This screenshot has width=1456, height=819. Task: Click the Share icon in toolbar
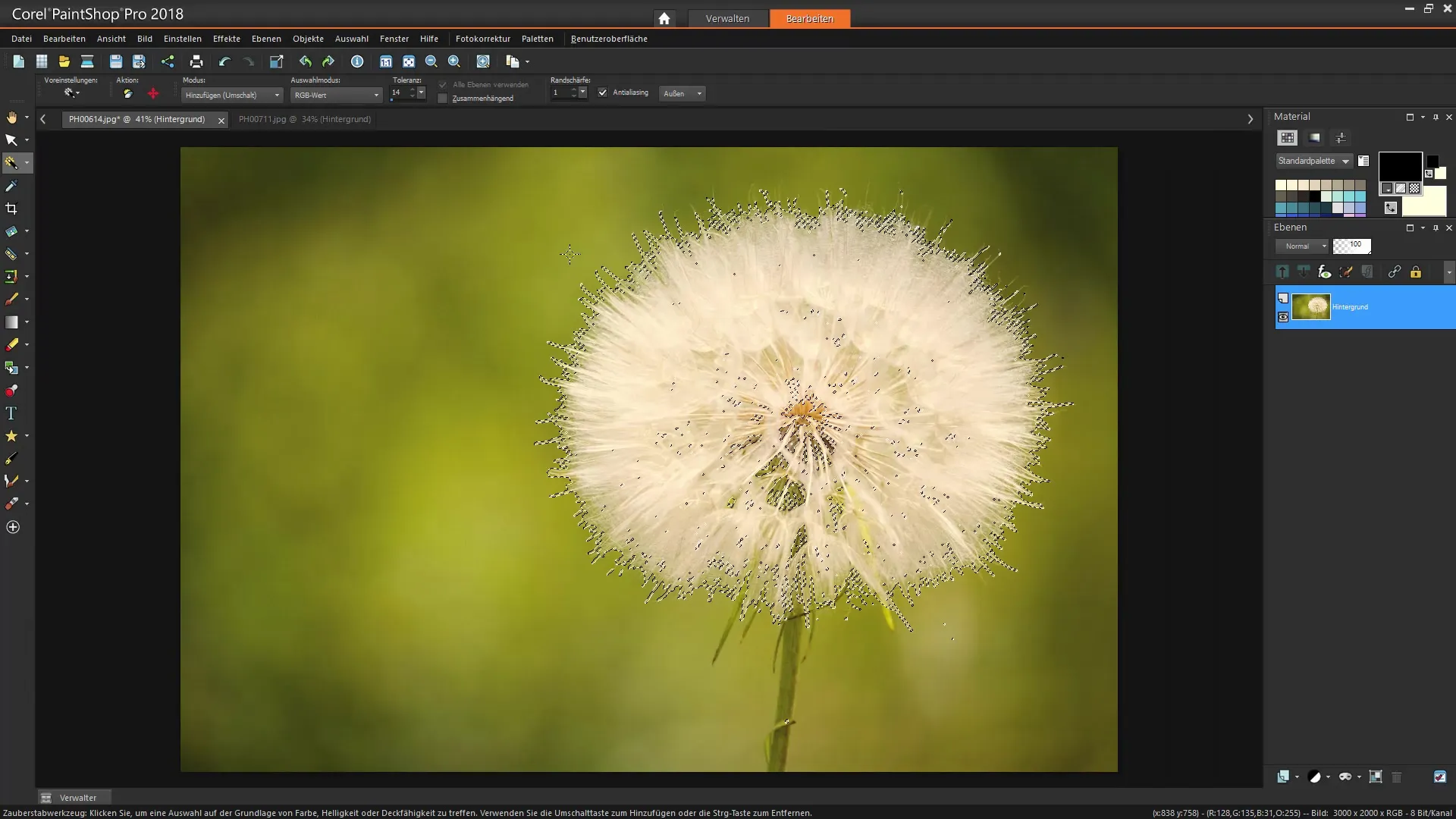[x=168, y=61]
